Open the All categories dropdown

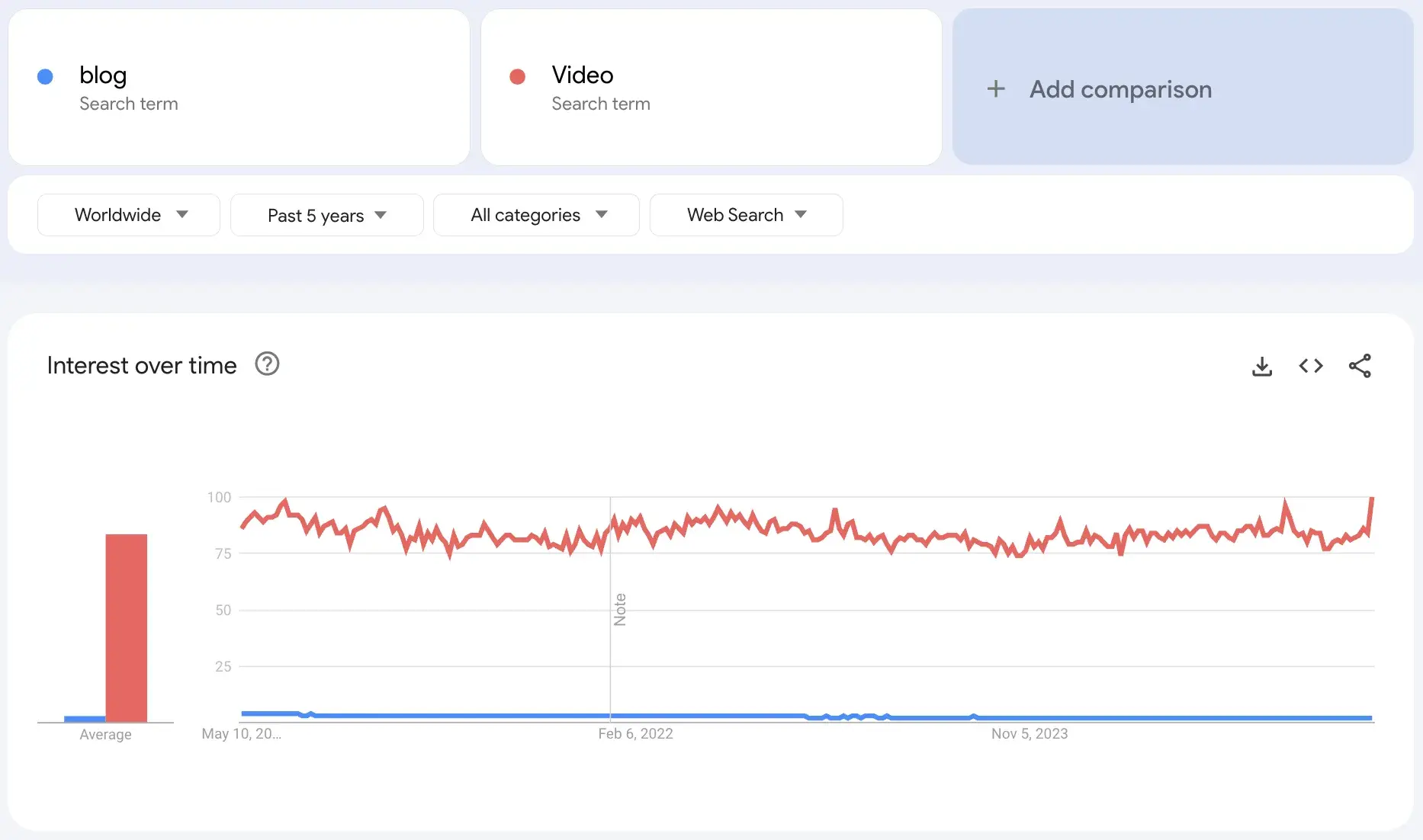coord(536,215)
